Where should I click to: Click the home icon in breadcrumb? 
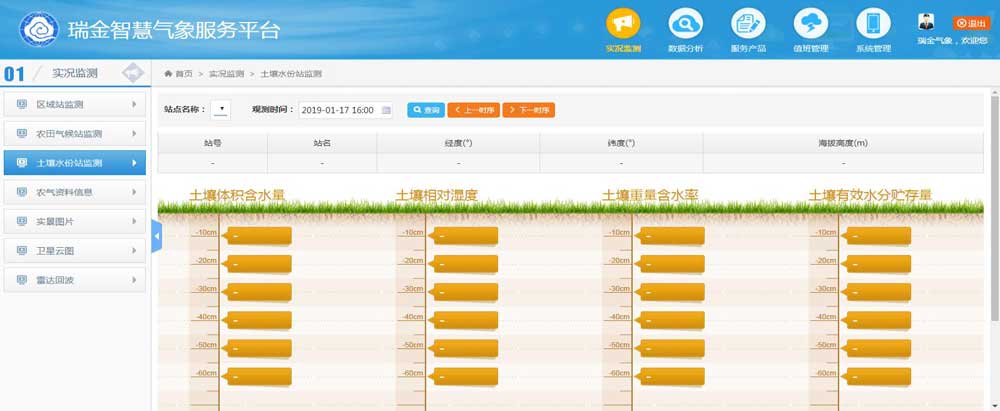[169, 74]
